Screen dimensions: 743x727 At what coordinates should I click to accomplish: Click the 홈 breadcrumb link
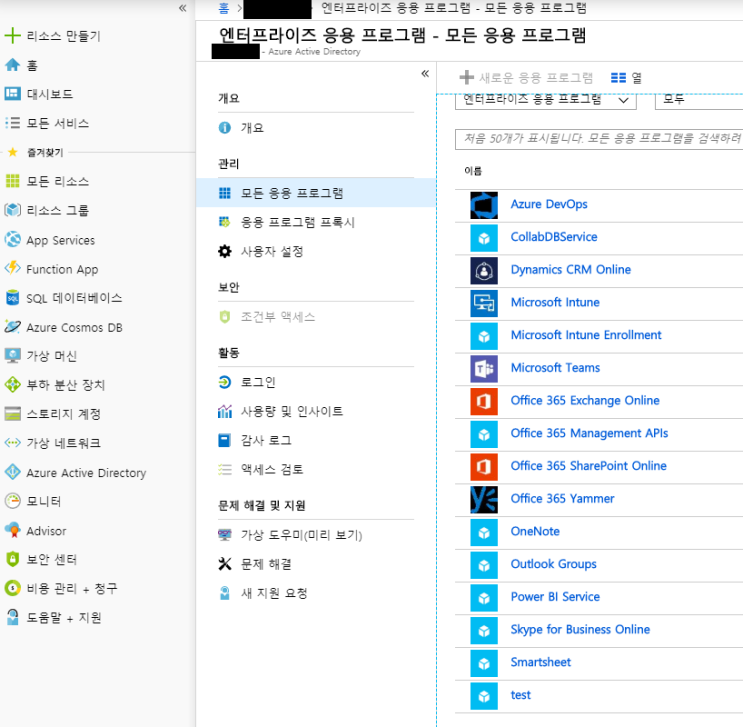tap(224, 8)
